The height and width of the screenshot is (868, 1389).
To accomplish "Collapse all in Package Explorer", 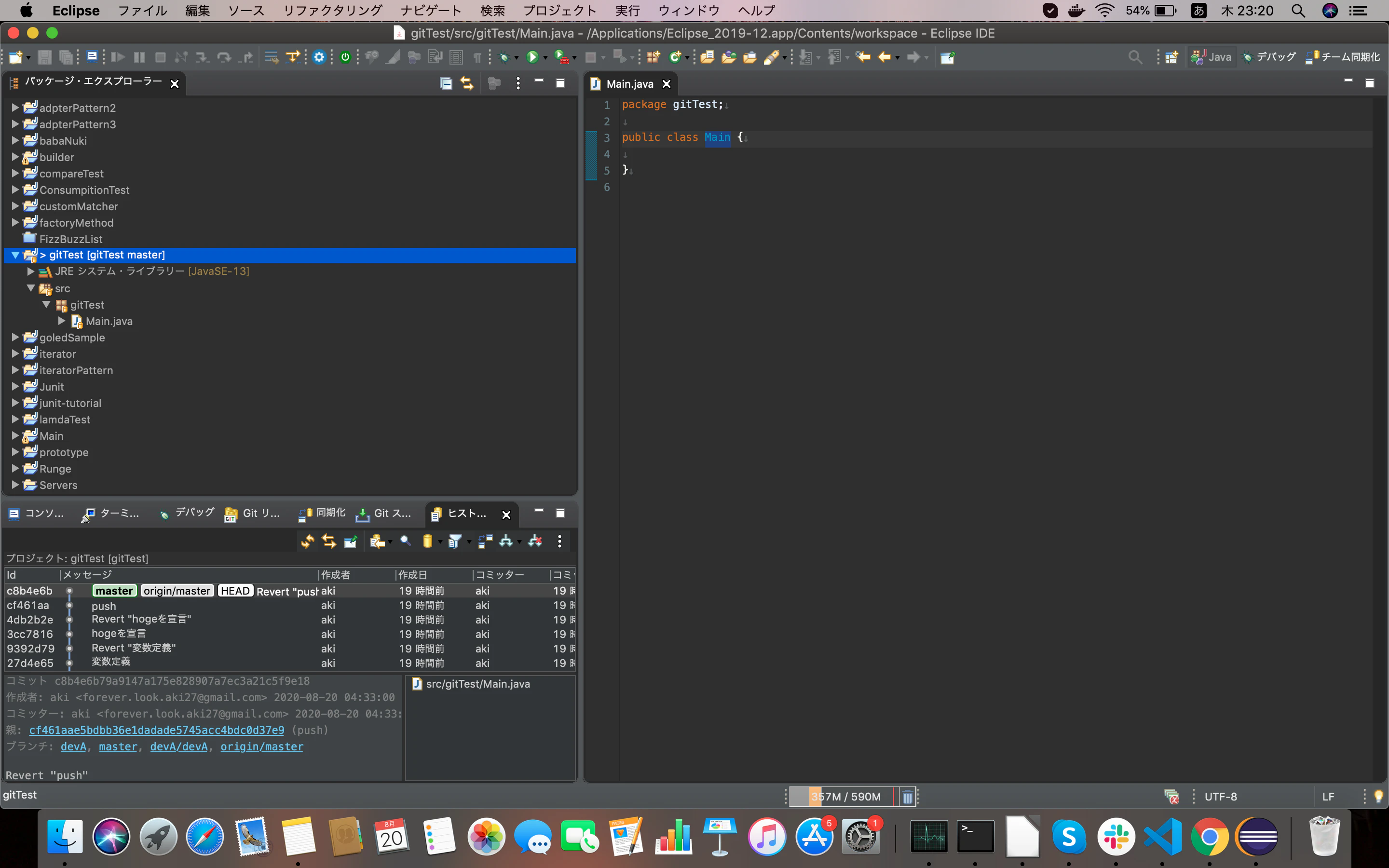I will tap(446, 83).
